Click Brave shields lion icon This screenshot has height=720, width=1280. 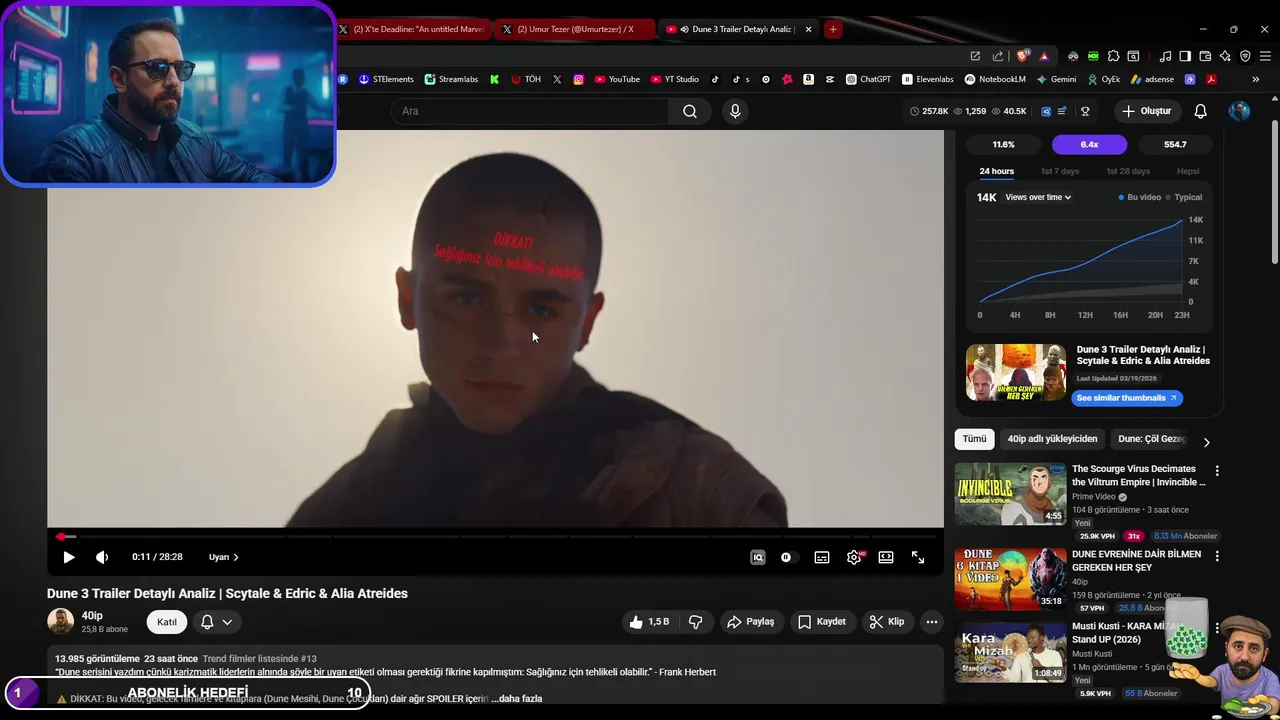(1022, 56)
